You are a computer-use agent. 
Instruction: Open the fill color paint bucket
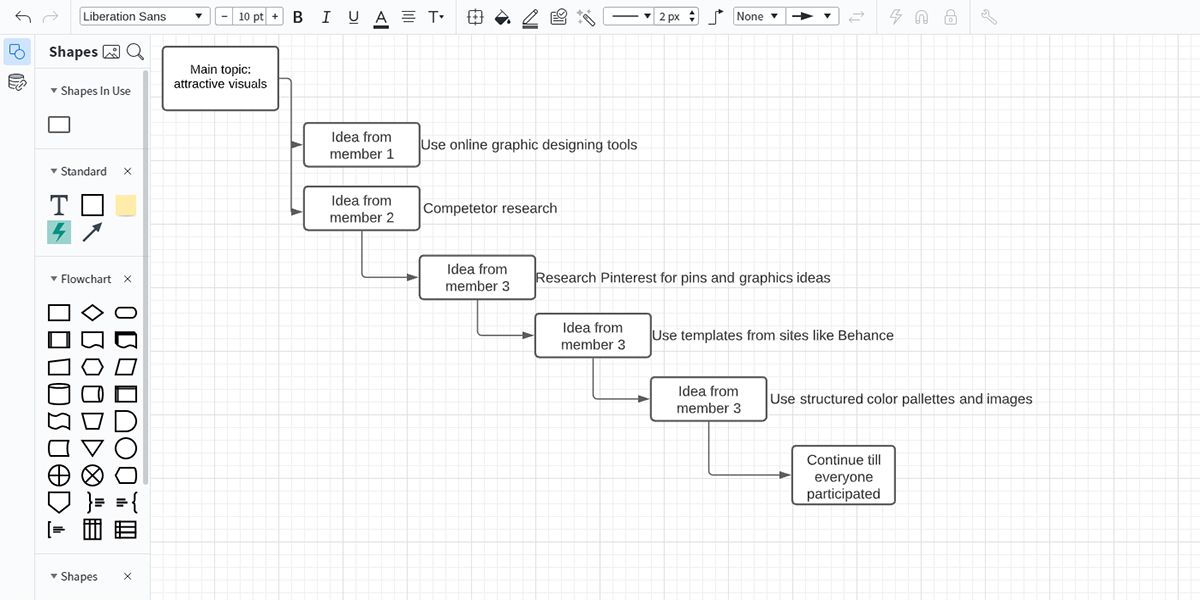tap(503, 17)
